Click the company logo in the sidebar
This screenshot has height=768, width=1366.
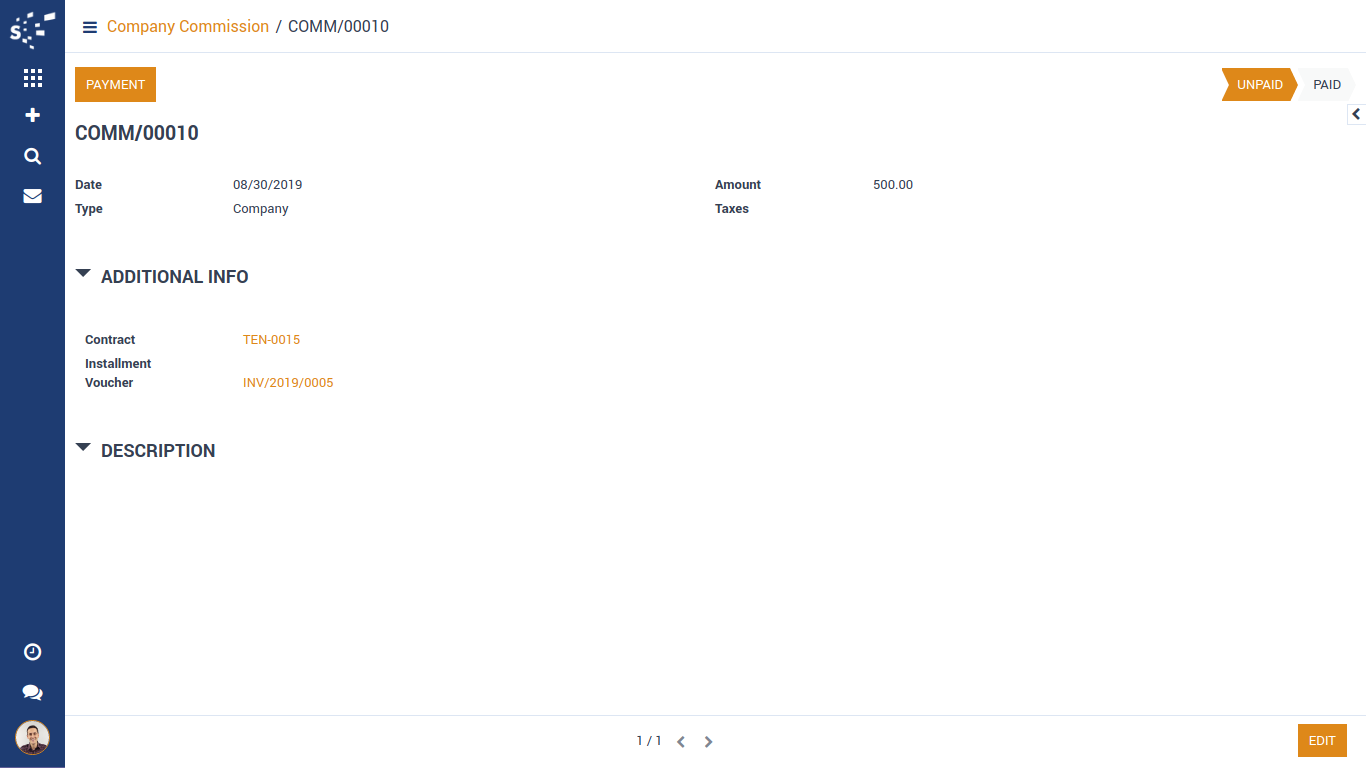pos(32,29)
